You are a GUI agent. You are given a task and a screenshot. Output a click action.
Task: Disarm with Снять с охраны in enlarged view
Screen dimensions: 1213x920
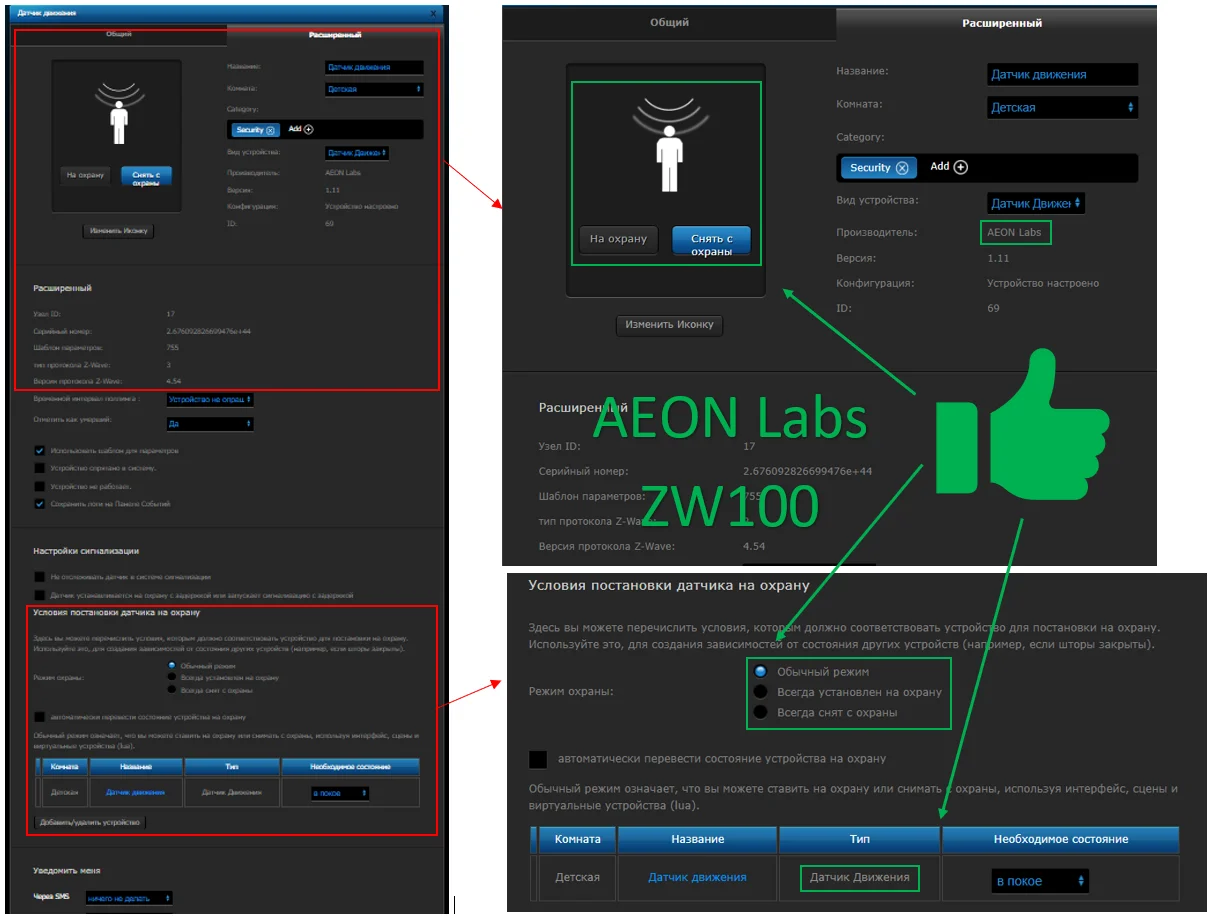pos(711,240)
